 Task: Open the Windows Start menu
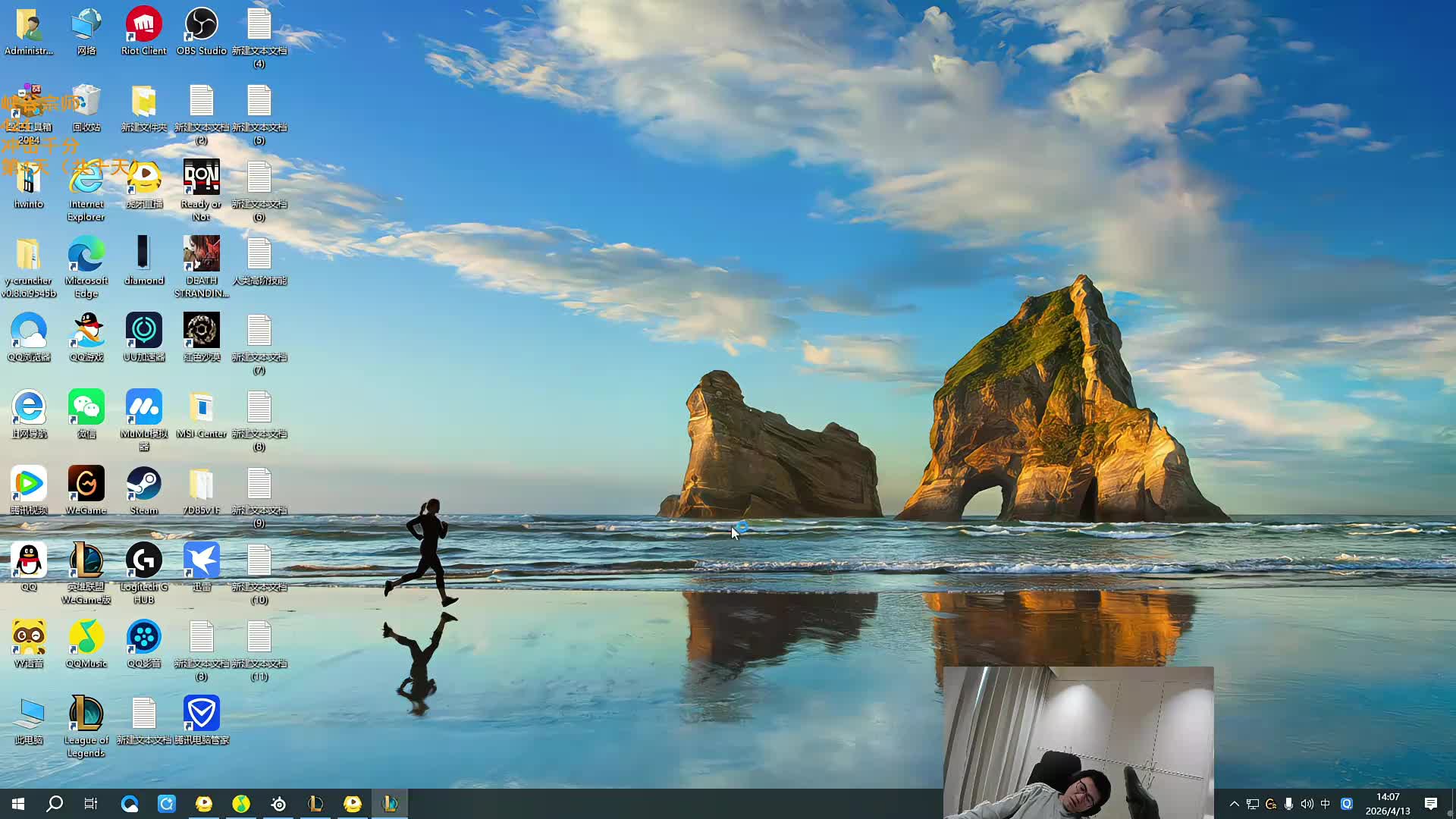pos(18,804)
